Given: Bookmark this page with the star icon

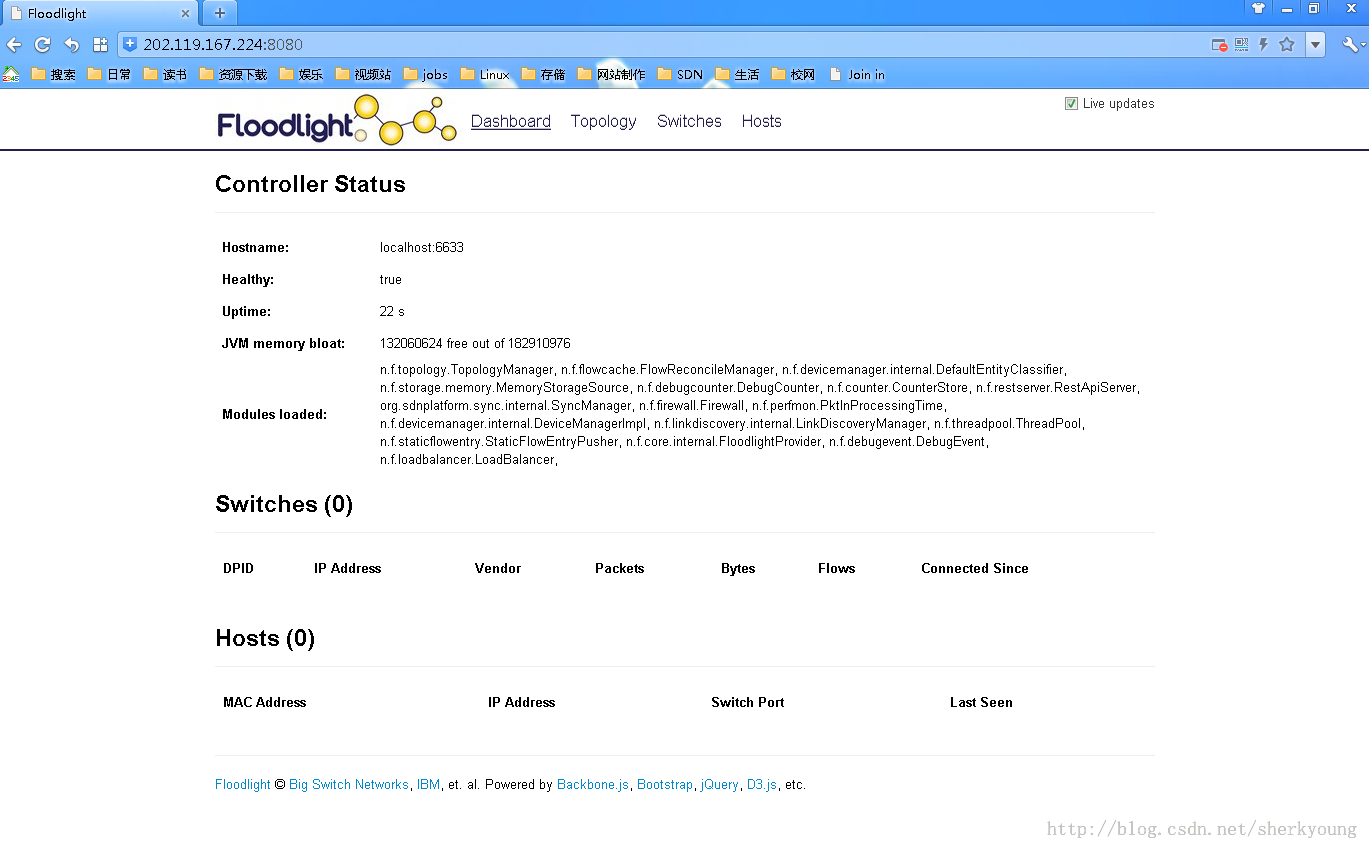Looking at the screenshot, I should pos(1287,45).
